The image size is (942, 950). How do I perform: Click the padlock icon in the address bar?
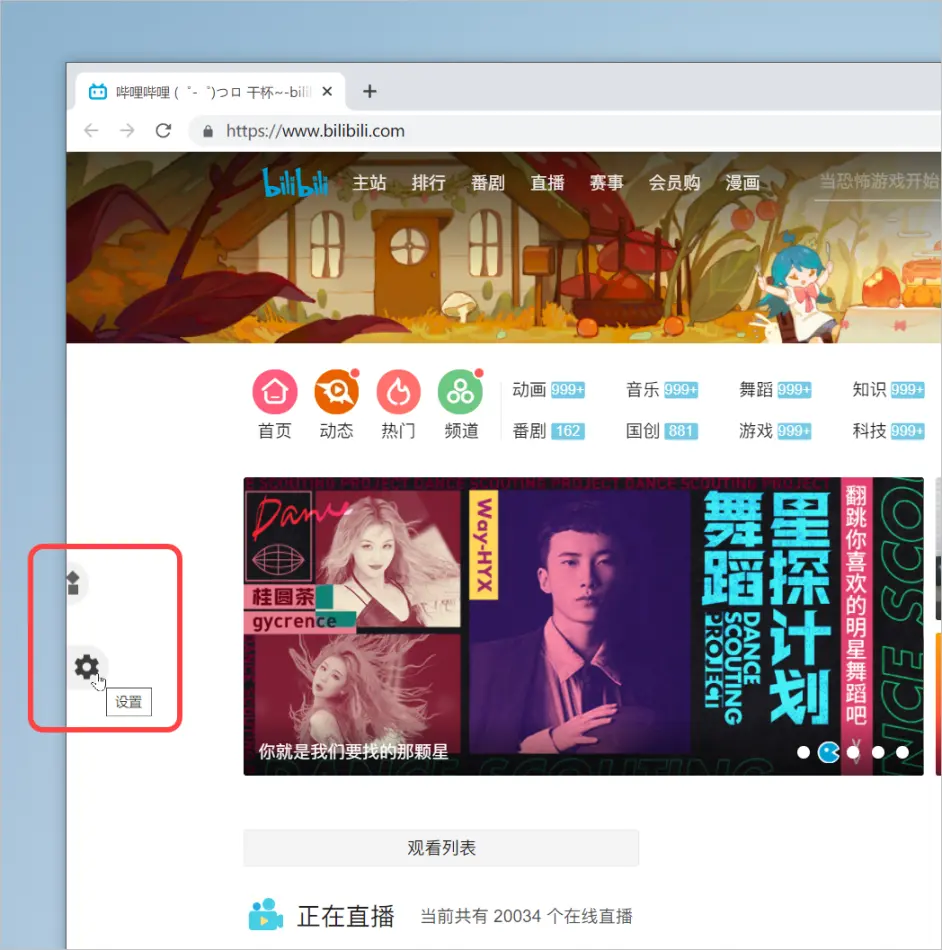click(208, 131)
